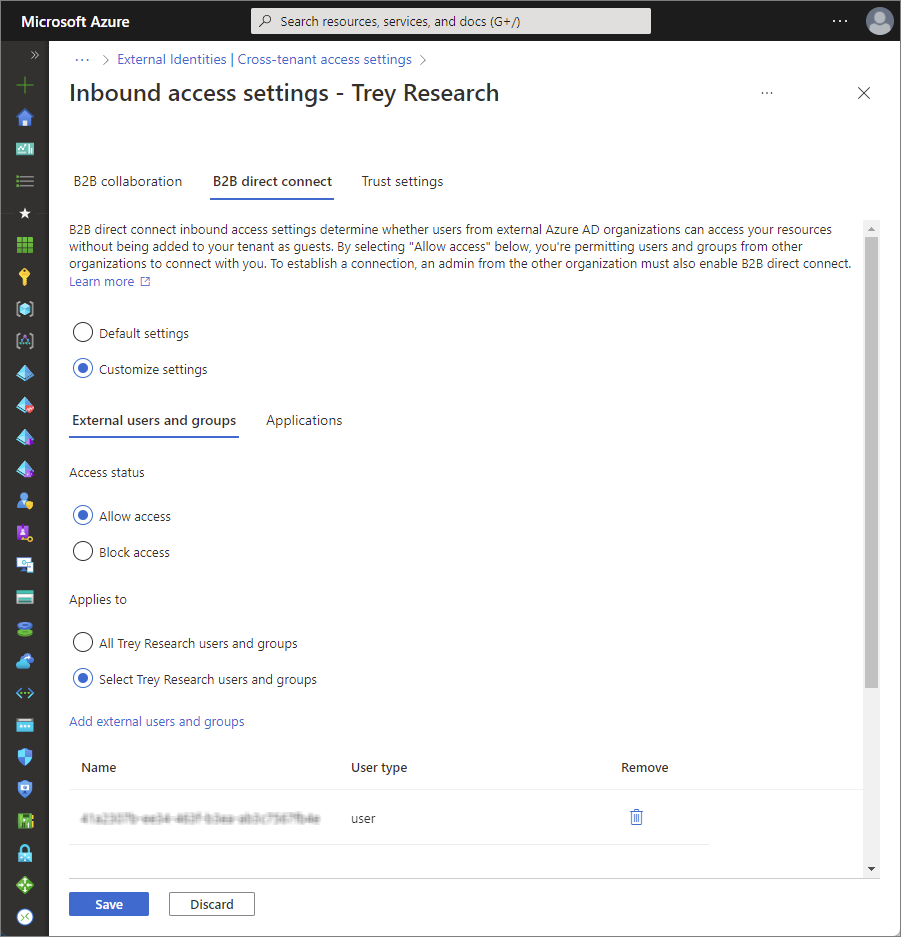The height and width of the screenshot is (937, 901).
Task: Click the green grid All resources icon
Action: pos(25,245)
